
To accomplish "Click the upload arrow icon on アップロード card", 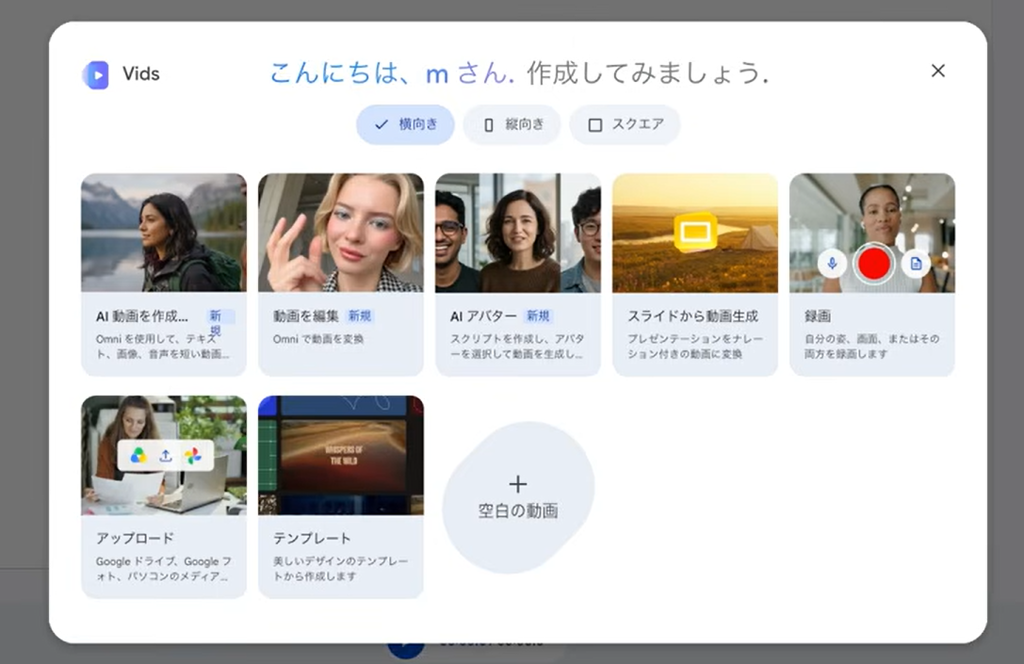I will pyautogui.click(x=166, y=456).
